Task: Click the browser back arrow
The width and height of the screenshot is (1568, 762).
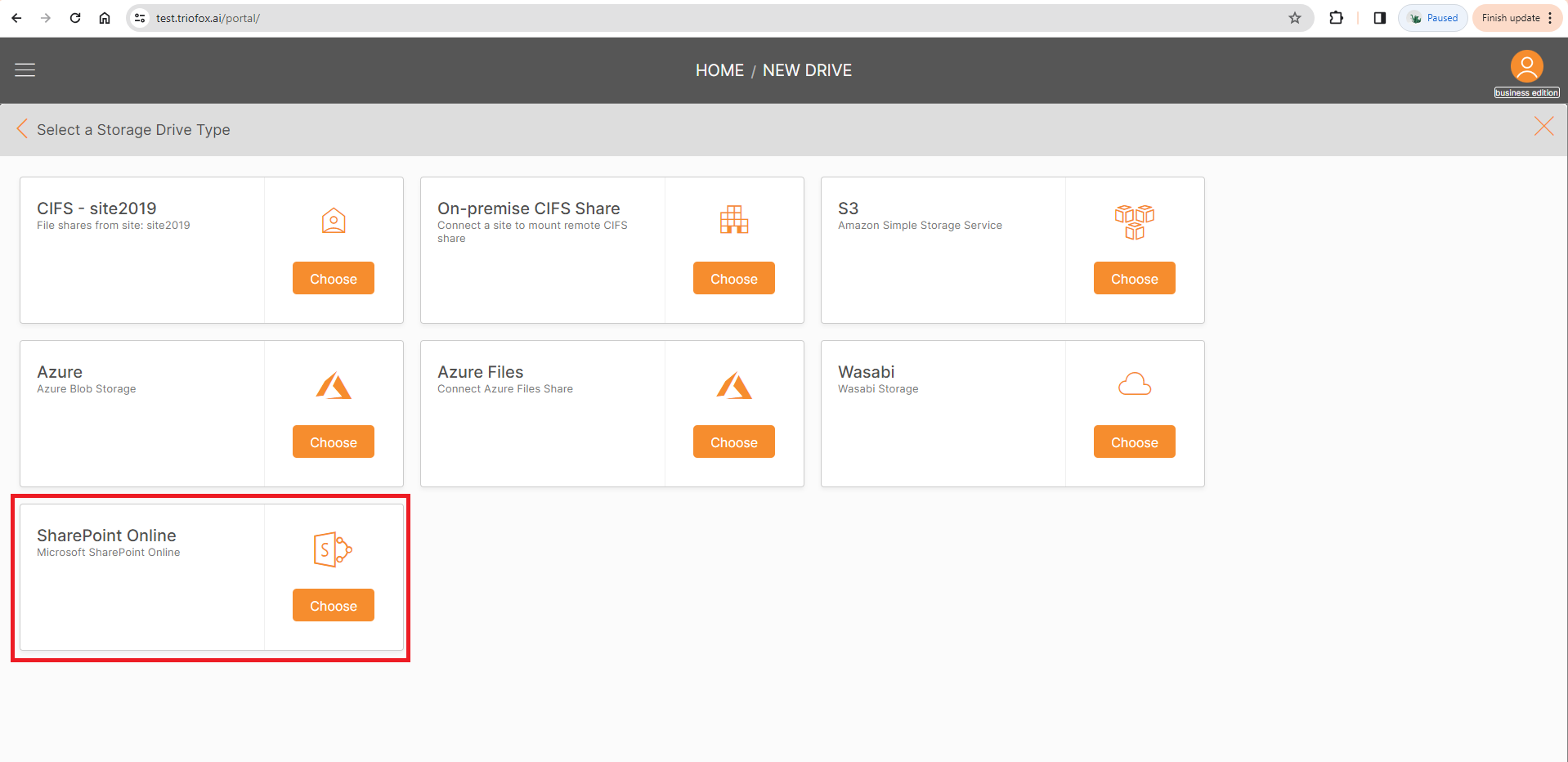Action: [x=16, y=18]
